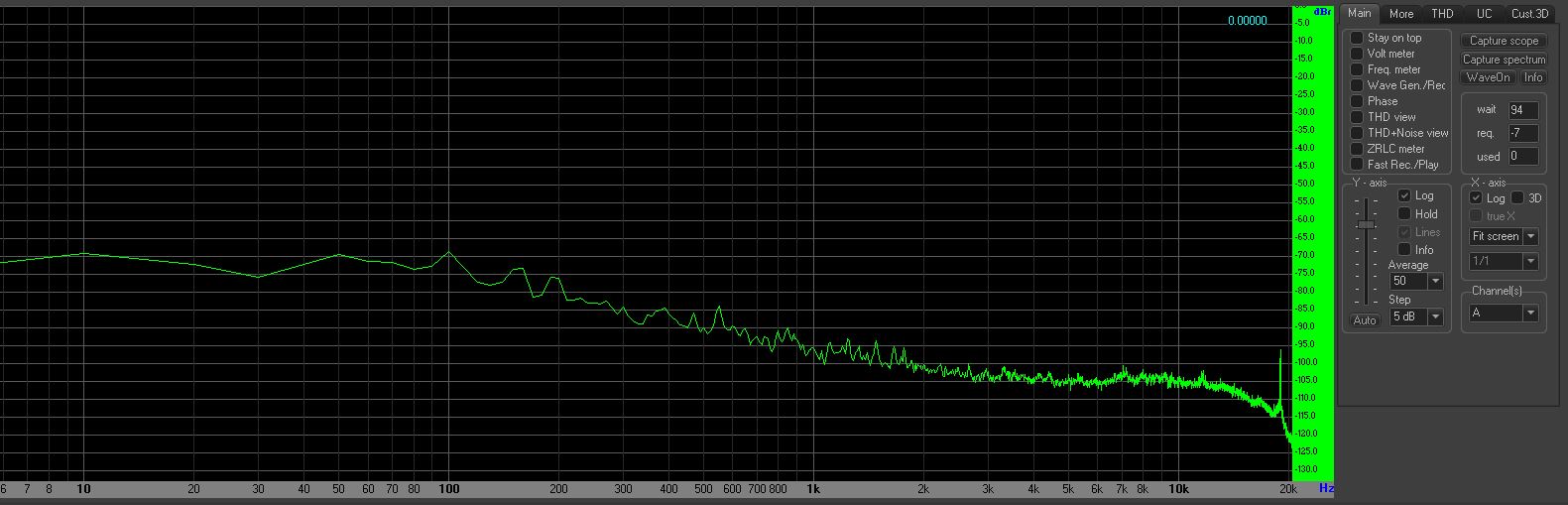Click the 10 label on the frequency axis
1568x505 pixels.
tap(84, 489)
